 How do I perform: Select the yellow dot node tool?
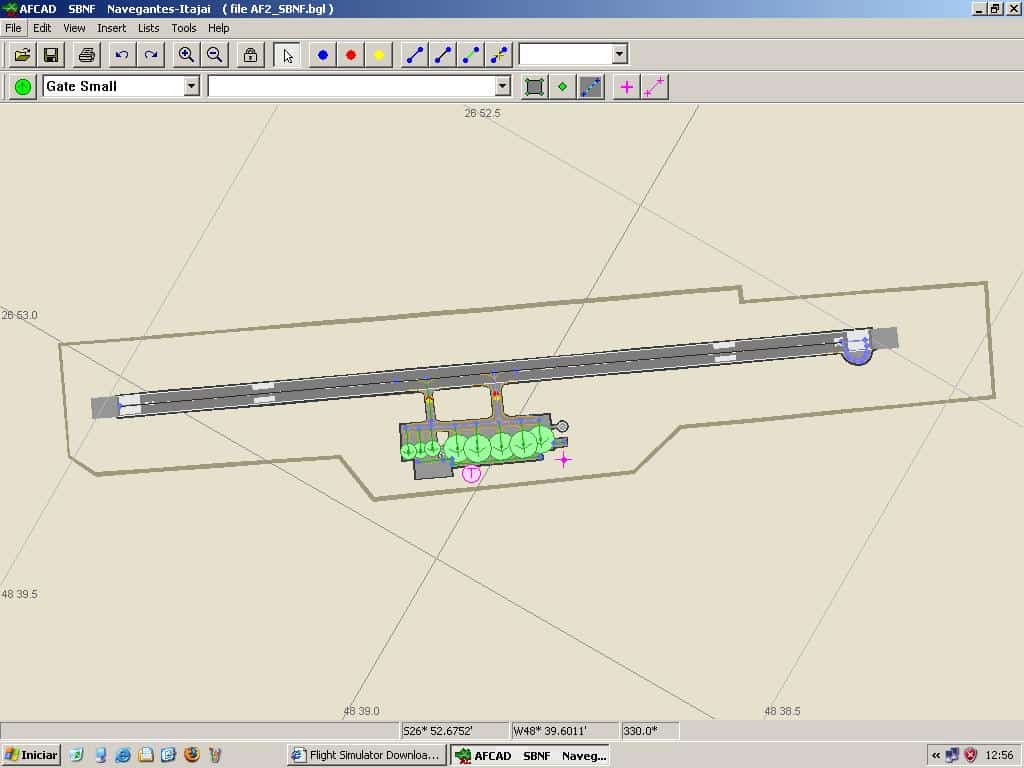tap(378, 55)
